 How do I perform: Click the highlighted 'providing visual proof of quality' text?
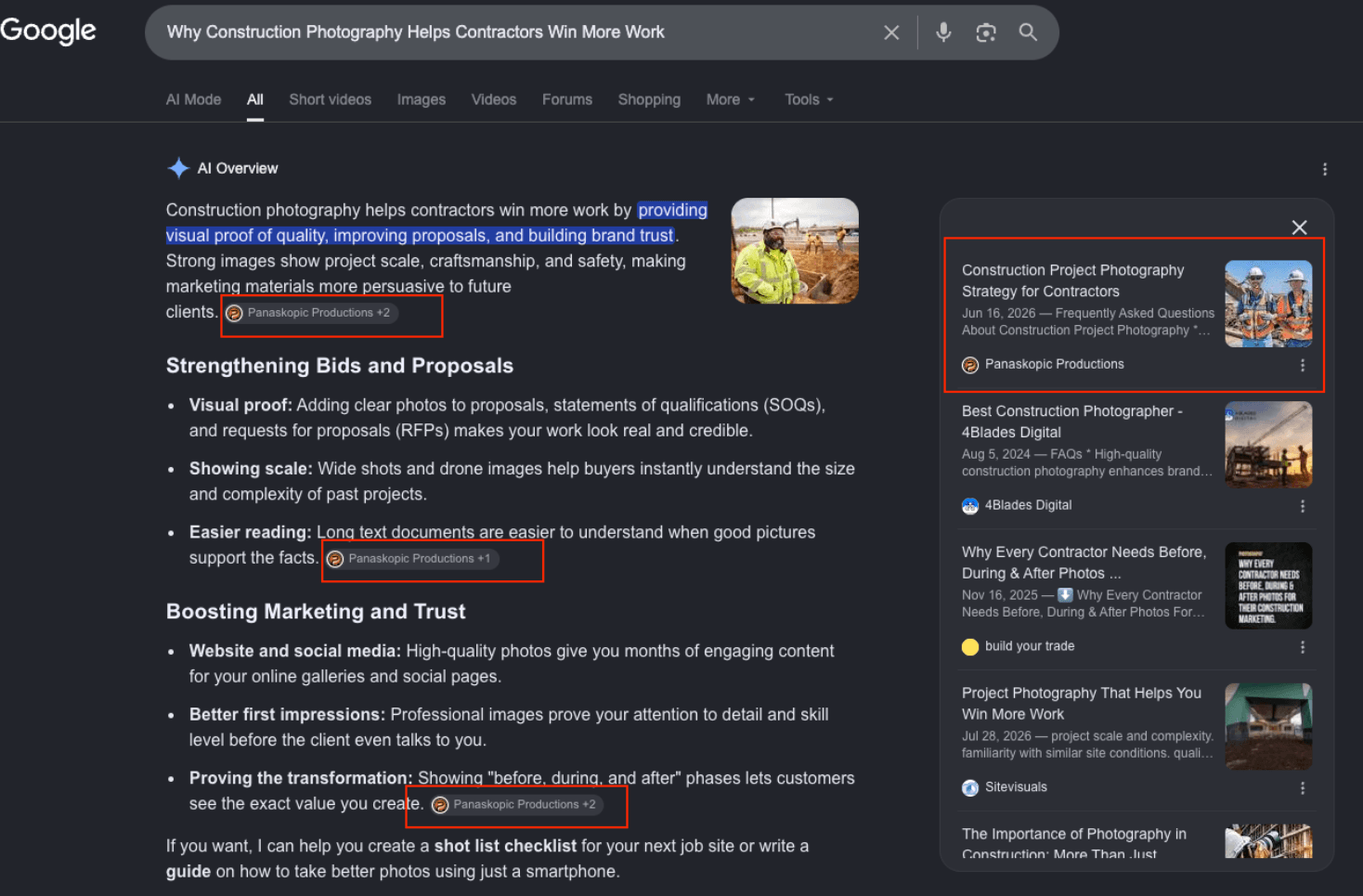pos(436,223)
